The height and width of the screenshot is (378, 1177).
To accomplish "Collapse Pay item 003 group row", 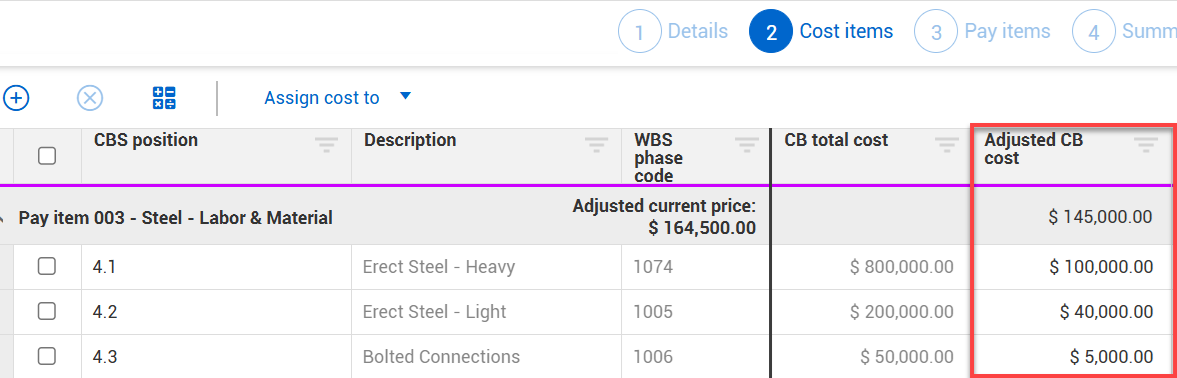I will tap(3, 219).
